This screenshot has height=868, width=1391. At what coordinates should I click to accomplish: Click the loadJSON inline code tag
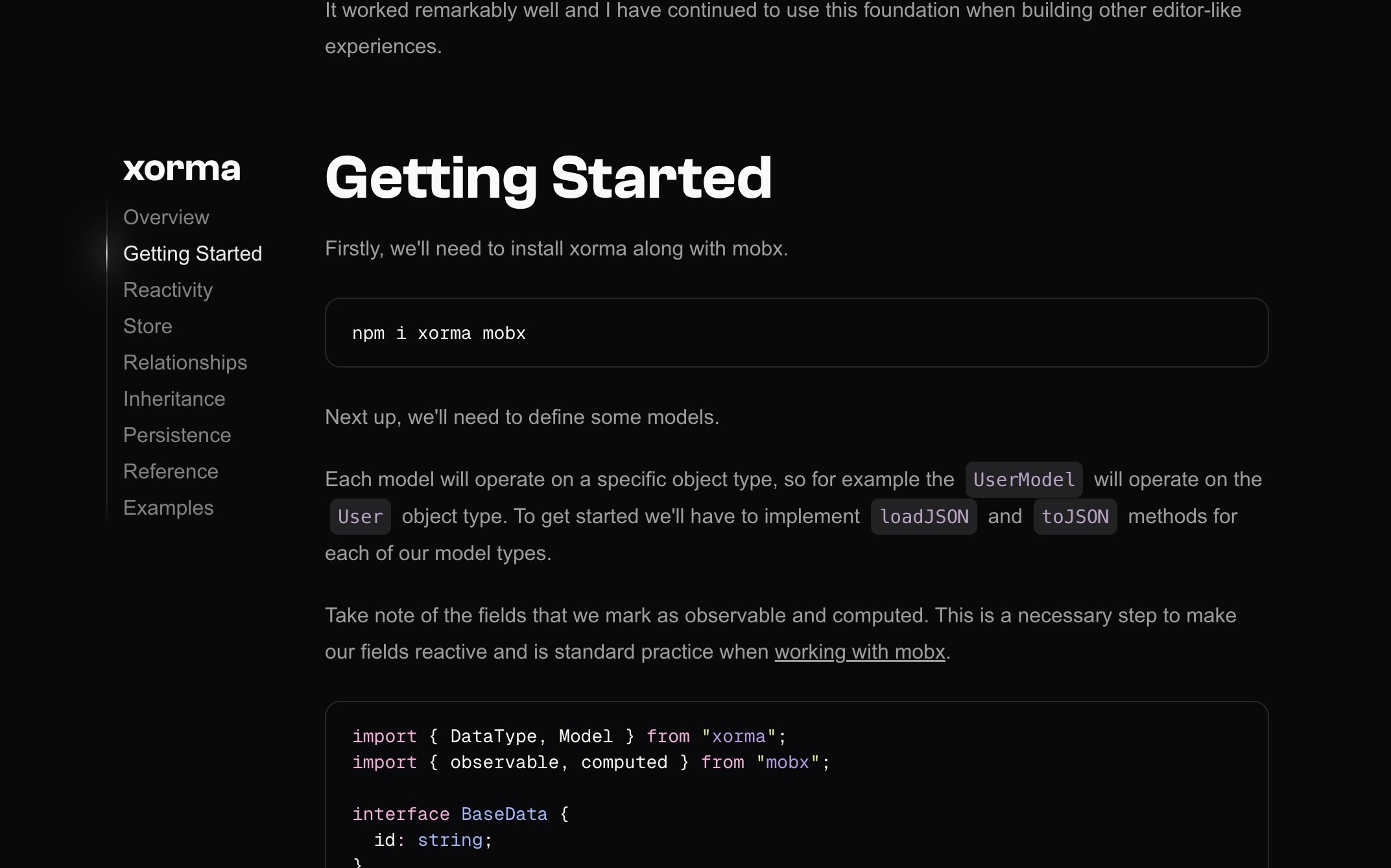coord(923,517)
